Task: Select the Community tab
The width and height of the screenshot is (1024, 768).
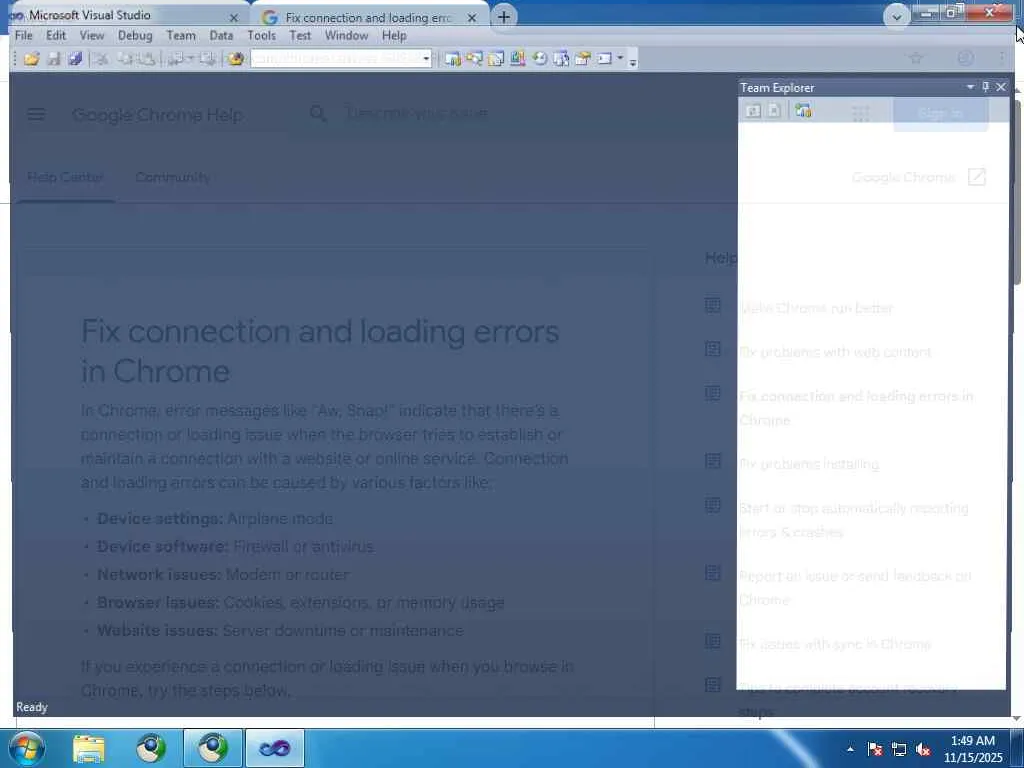Action: point(172,177)
